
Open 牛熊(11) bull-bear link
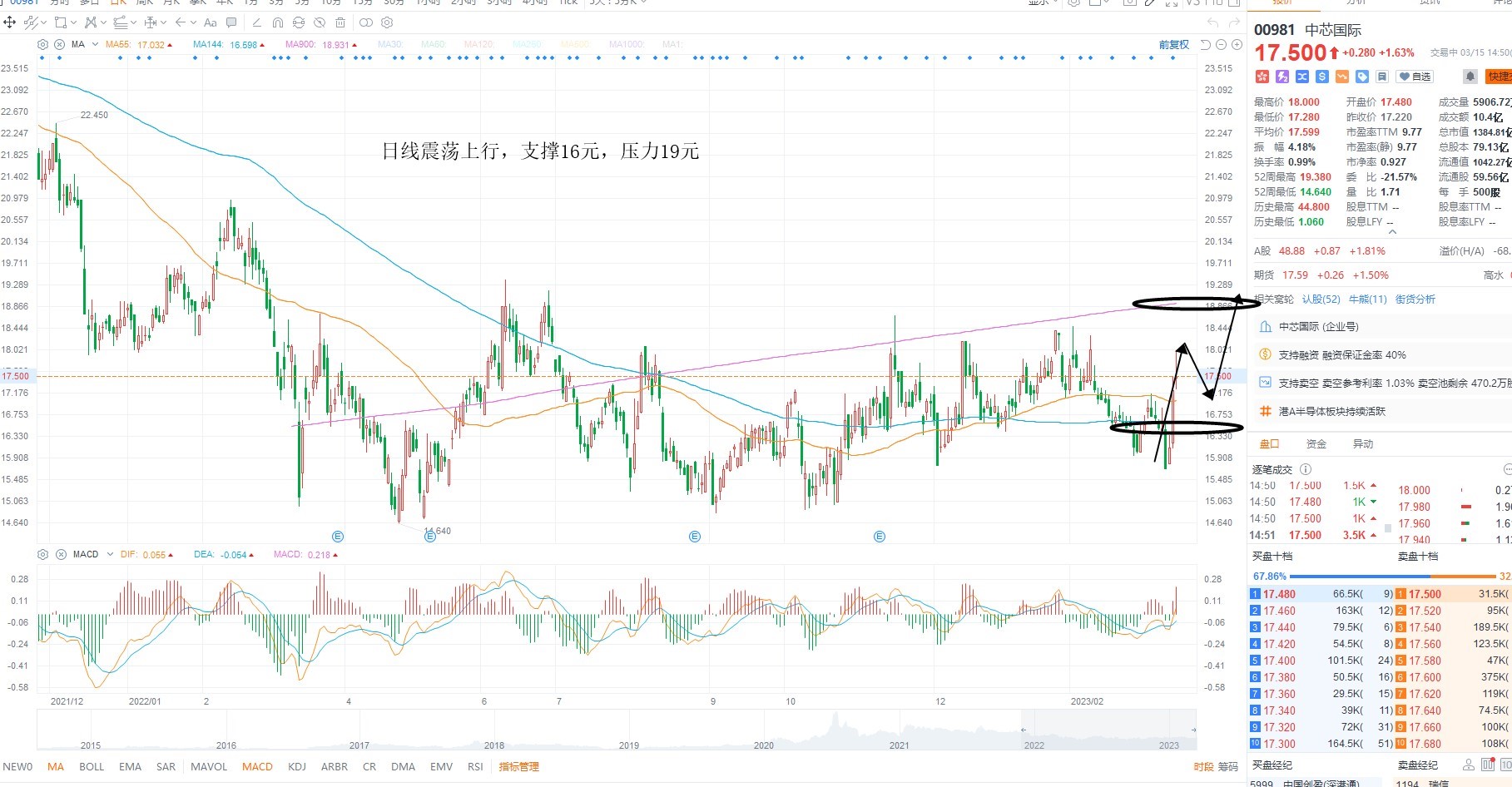coord(1368,299)
